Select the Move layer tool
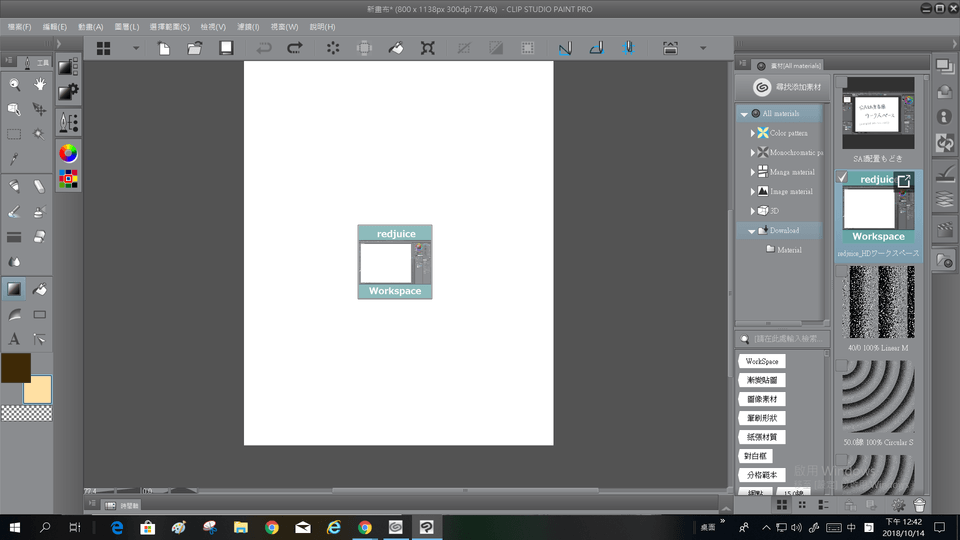The width and height of the screenshot is (960, 540). pos(40,109)
